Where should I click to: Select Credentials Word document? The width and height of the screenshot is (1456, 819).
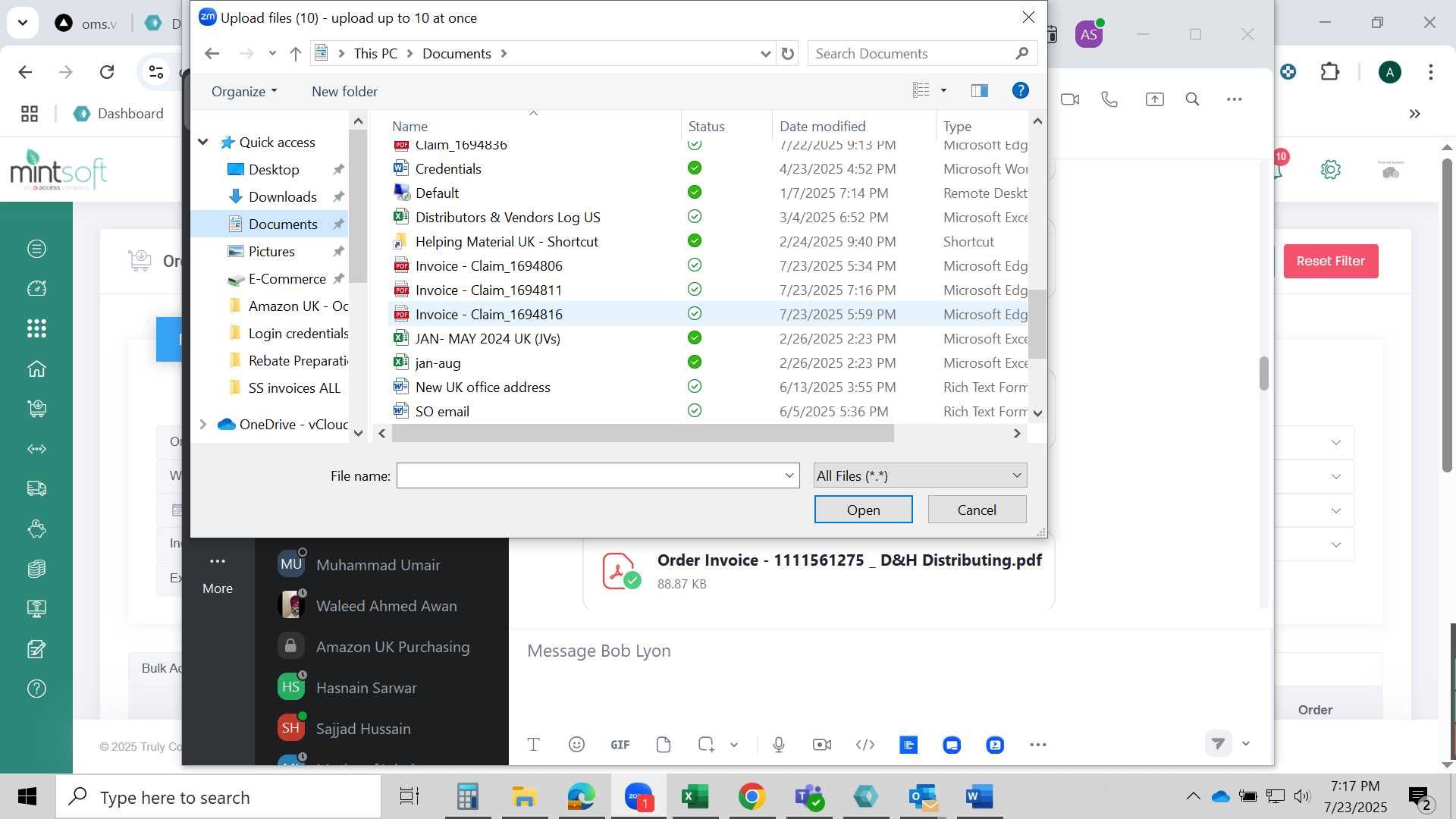[447, 168]
